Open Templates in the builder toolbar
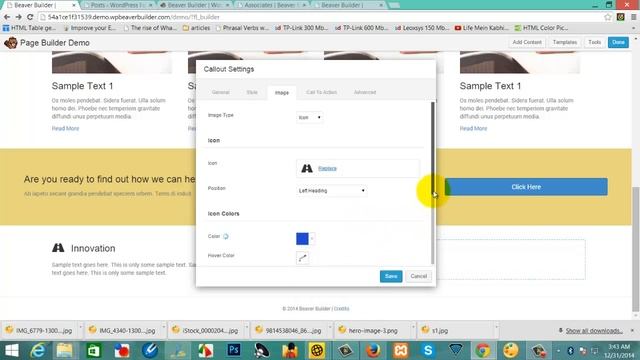Image resolution: width=640 pixels, height=360 pixels. click(x=564, y=42)
